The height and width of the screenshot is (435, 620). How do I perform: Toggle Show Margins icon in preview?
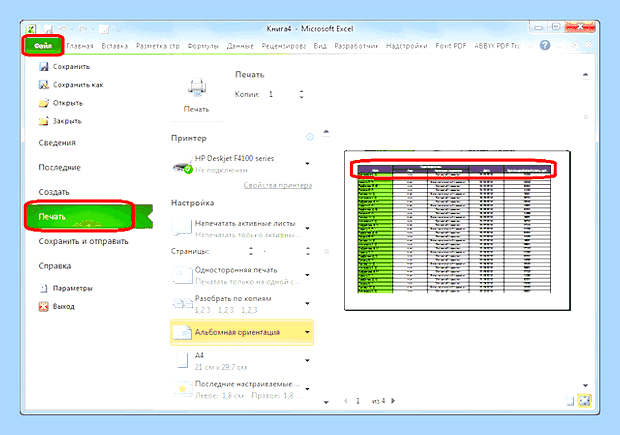click(x=570, y=401)
